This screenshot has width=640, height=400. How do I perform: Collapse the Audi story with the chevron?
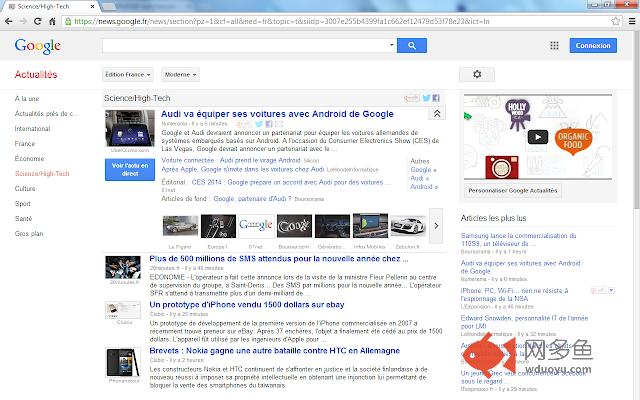(437, 114)
